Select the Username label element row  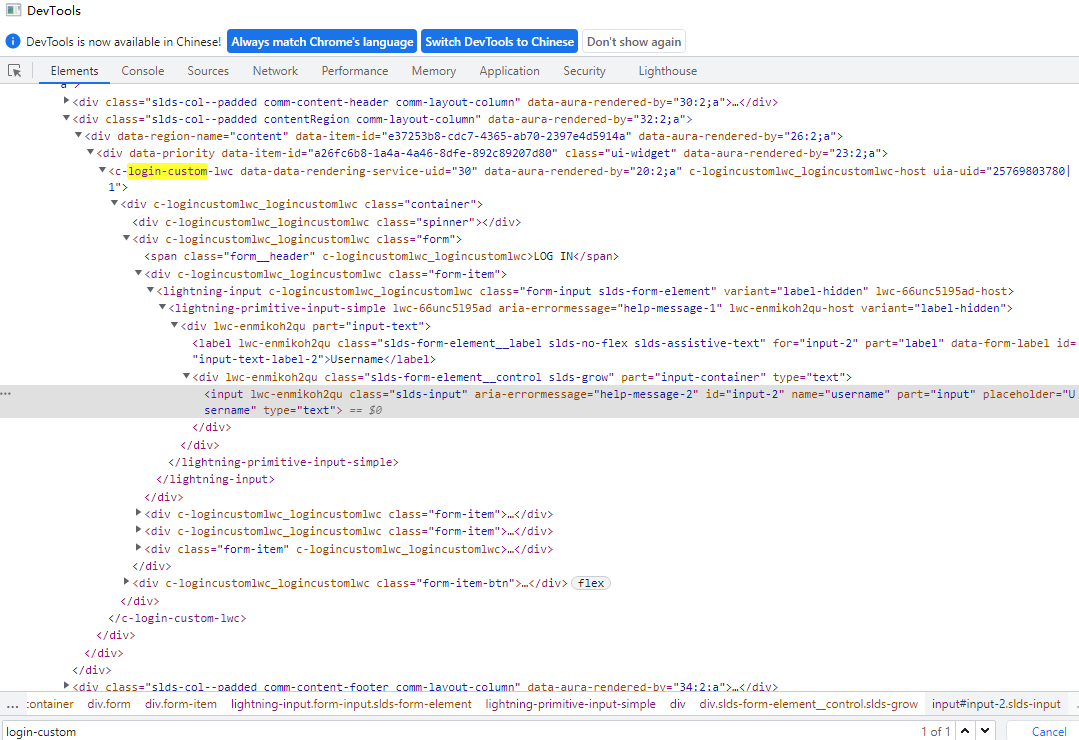coord(633,351)
